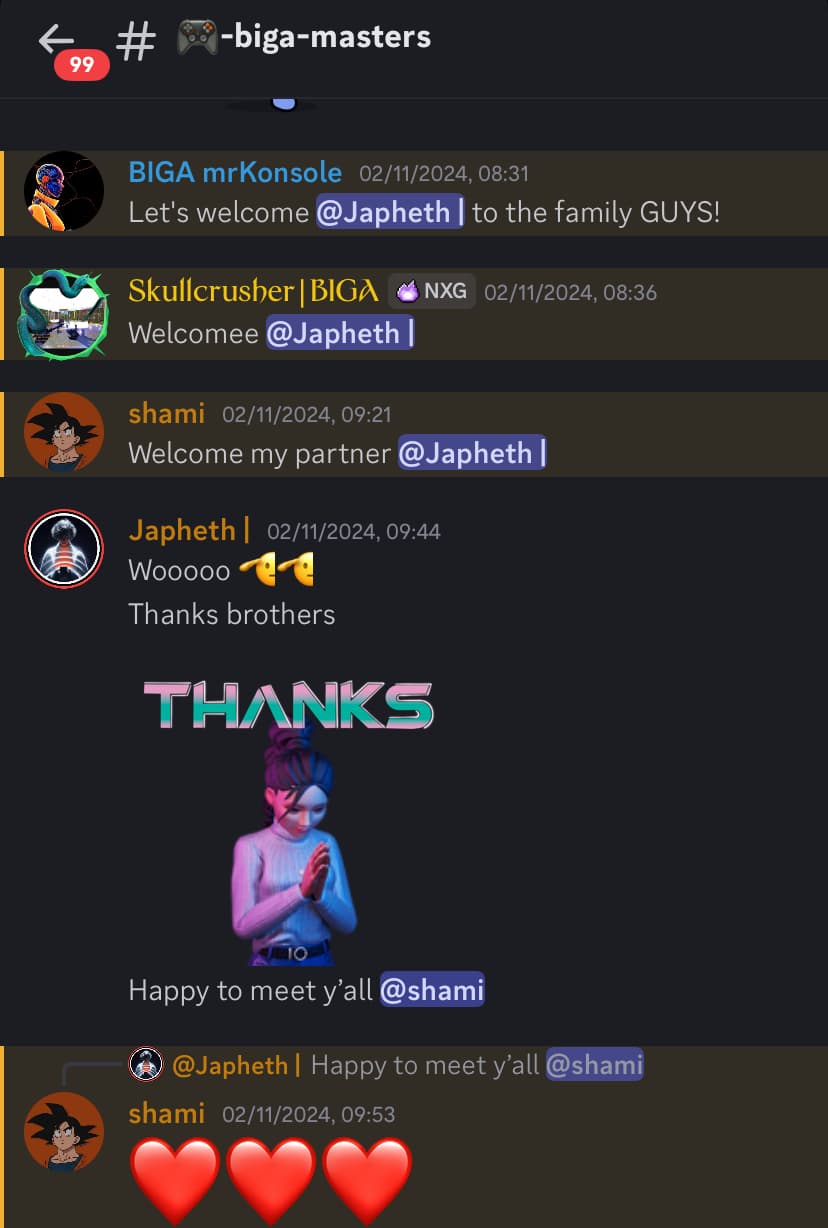Tap the three red hearts message

(272, 1180)
